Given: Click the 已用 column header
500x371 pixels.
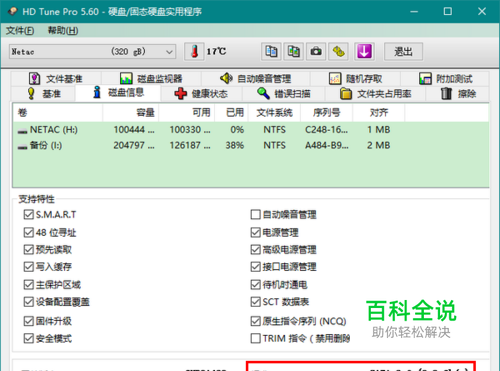Looking at the screenshot, I should [231, 112].
